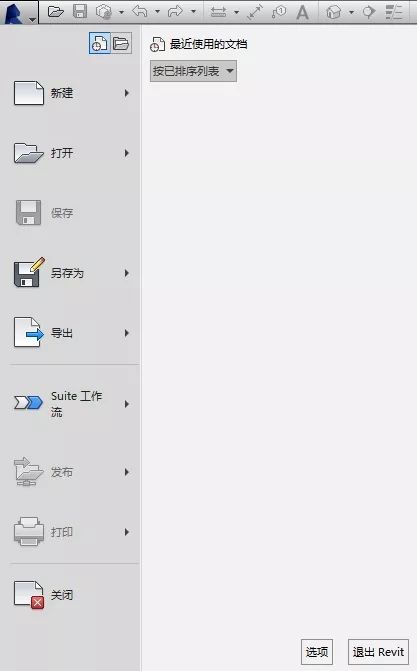Click the Open folder icon in quick access toolbar
The image size is (417, 671).
click(x=56, y=12)
